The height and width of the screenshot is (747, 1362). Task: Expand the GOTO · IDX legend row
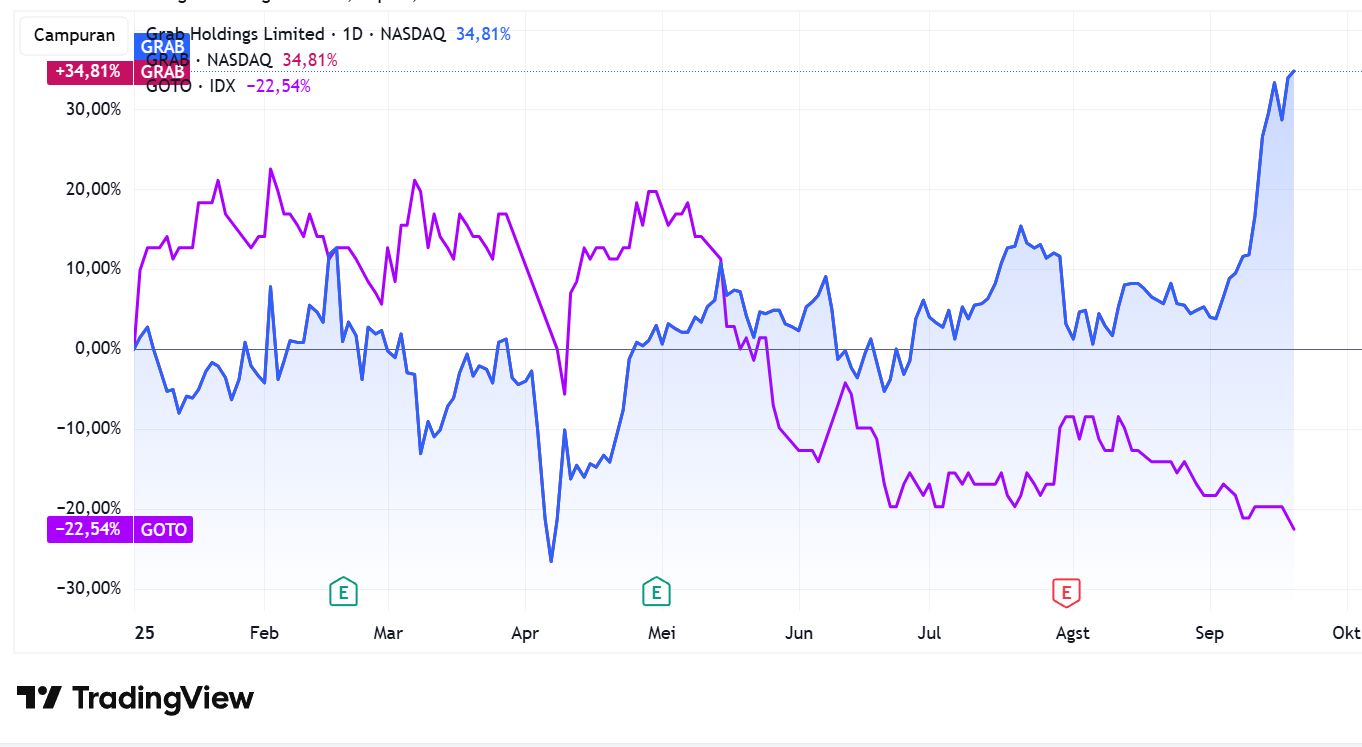coord(190,85)
